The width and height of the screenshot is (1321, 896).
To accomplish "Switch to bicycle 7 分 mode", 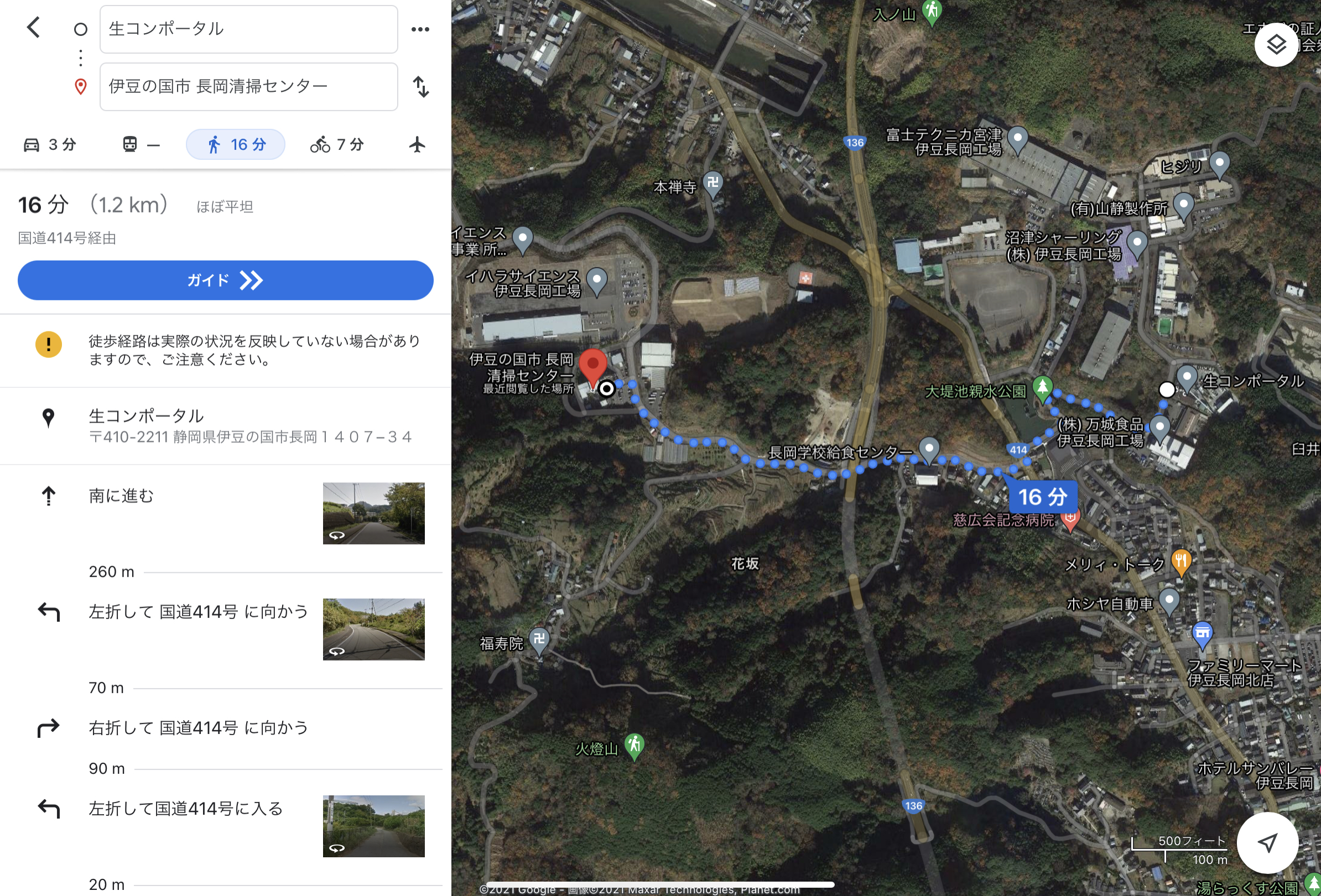I will 336,144.
